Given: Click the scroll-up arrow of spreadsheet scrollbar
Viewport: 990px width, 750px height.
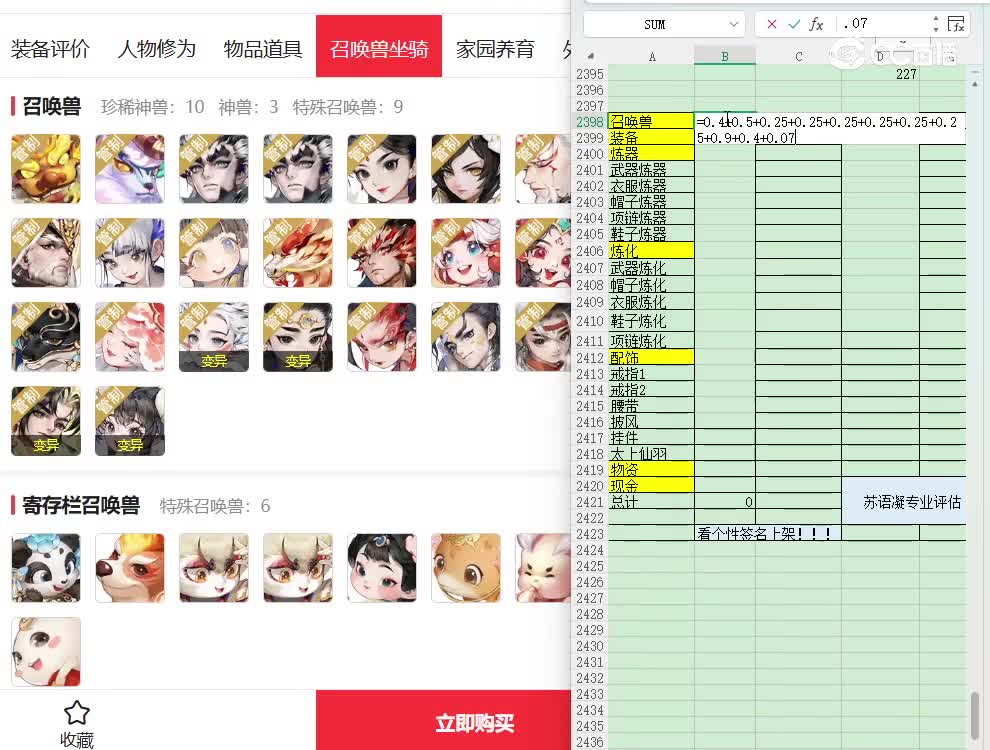Looking at the screenshot, I should click(x=975, y=83).
